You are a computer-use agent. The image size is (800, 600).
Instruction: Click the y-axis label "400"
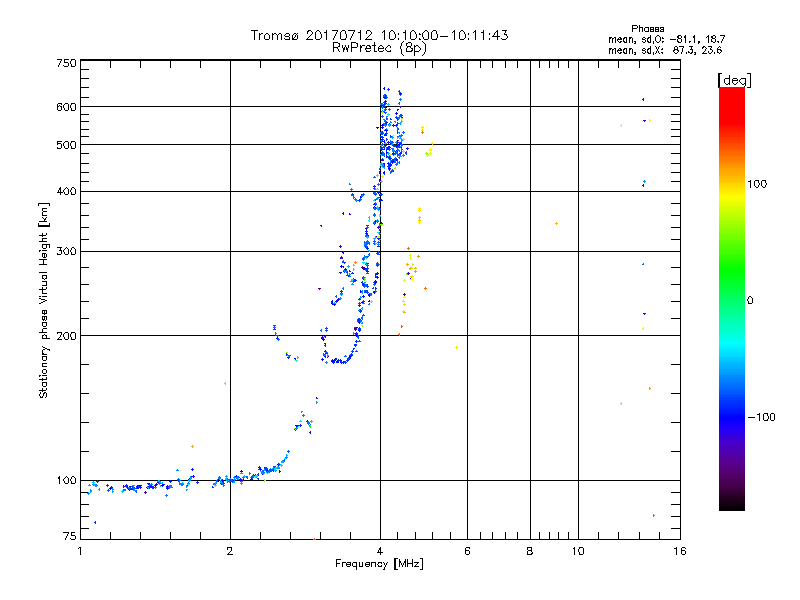66,191
